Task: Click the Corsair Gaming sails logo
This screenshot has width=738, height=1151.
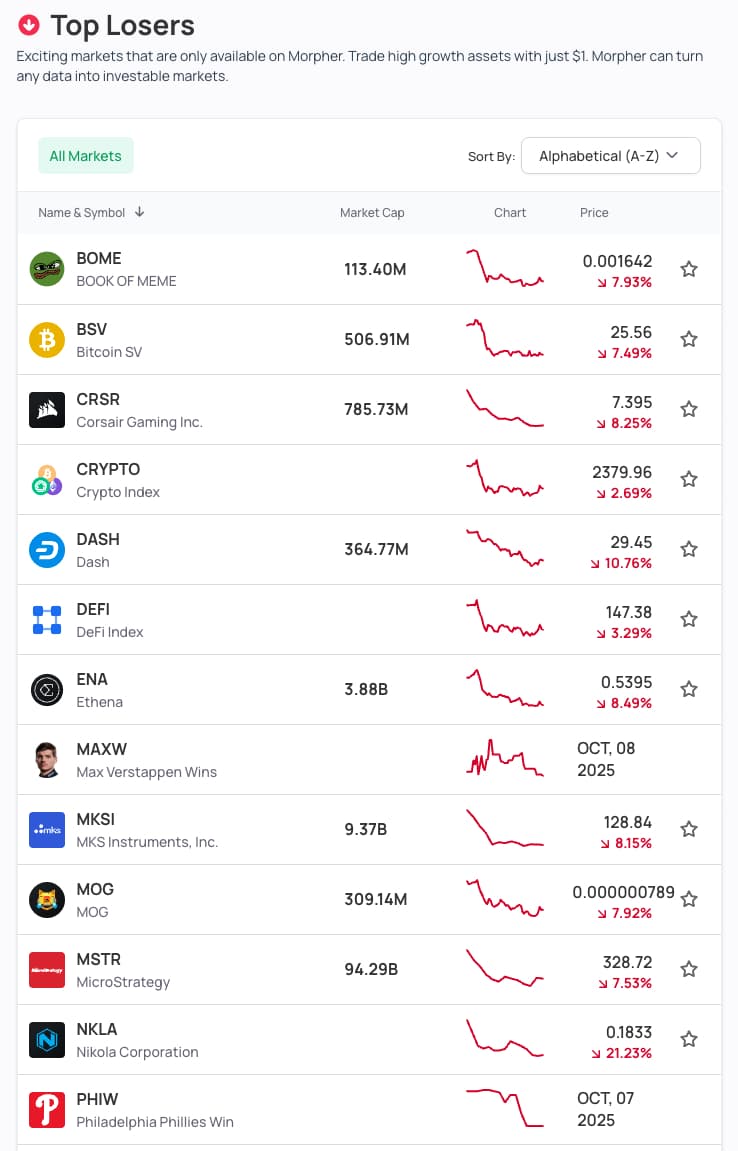Action: click(47, 409)
